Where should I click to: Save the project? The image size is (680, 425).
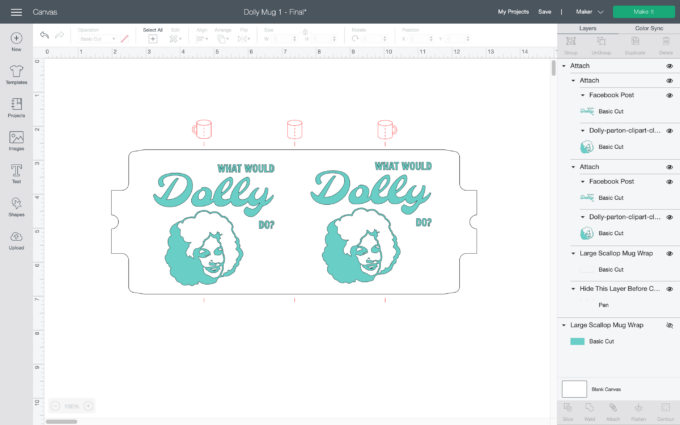[x=545, y=12]
